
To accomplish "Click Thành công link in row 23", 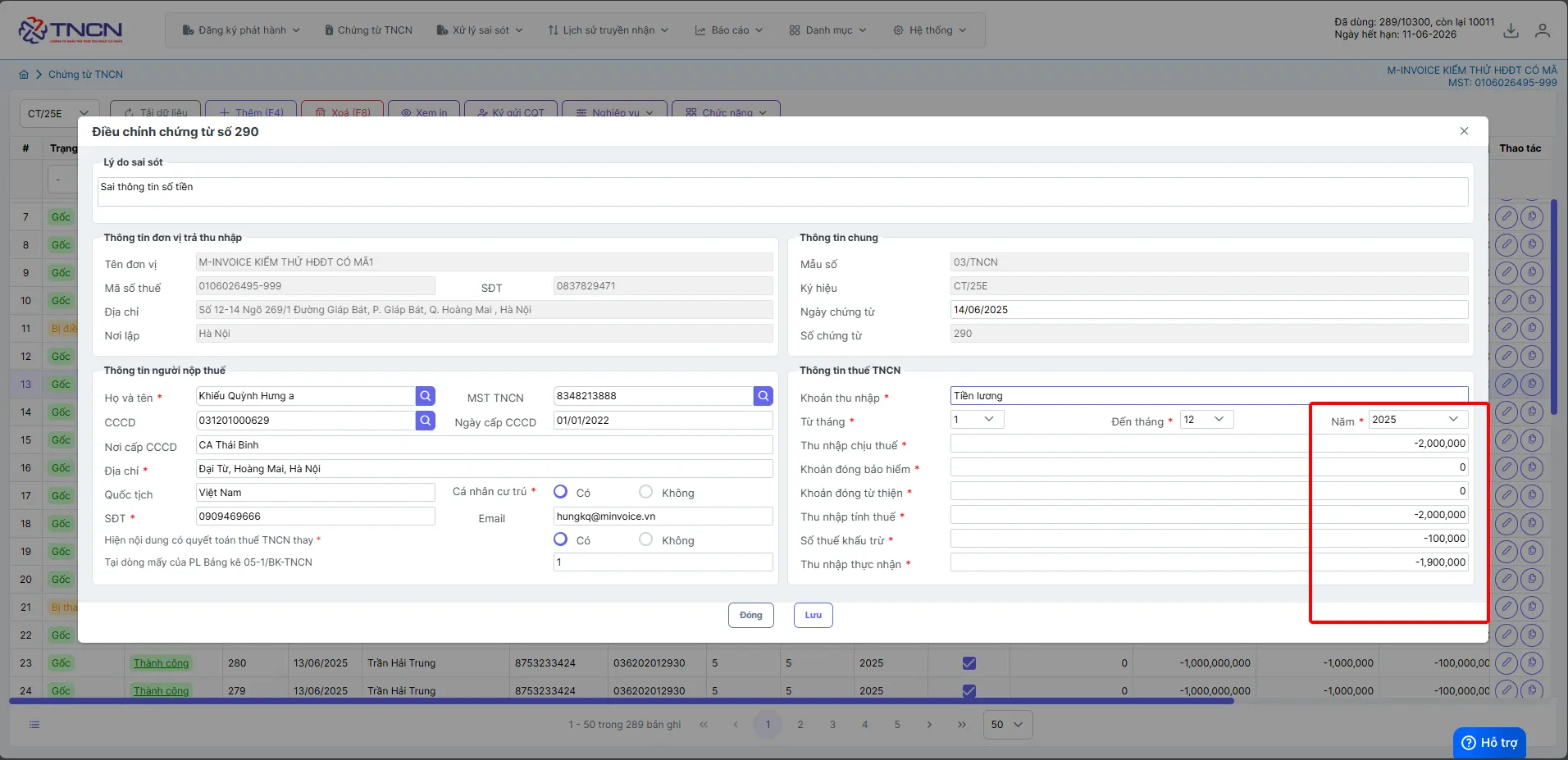I will pyautogui.click(x=161, y=663).
